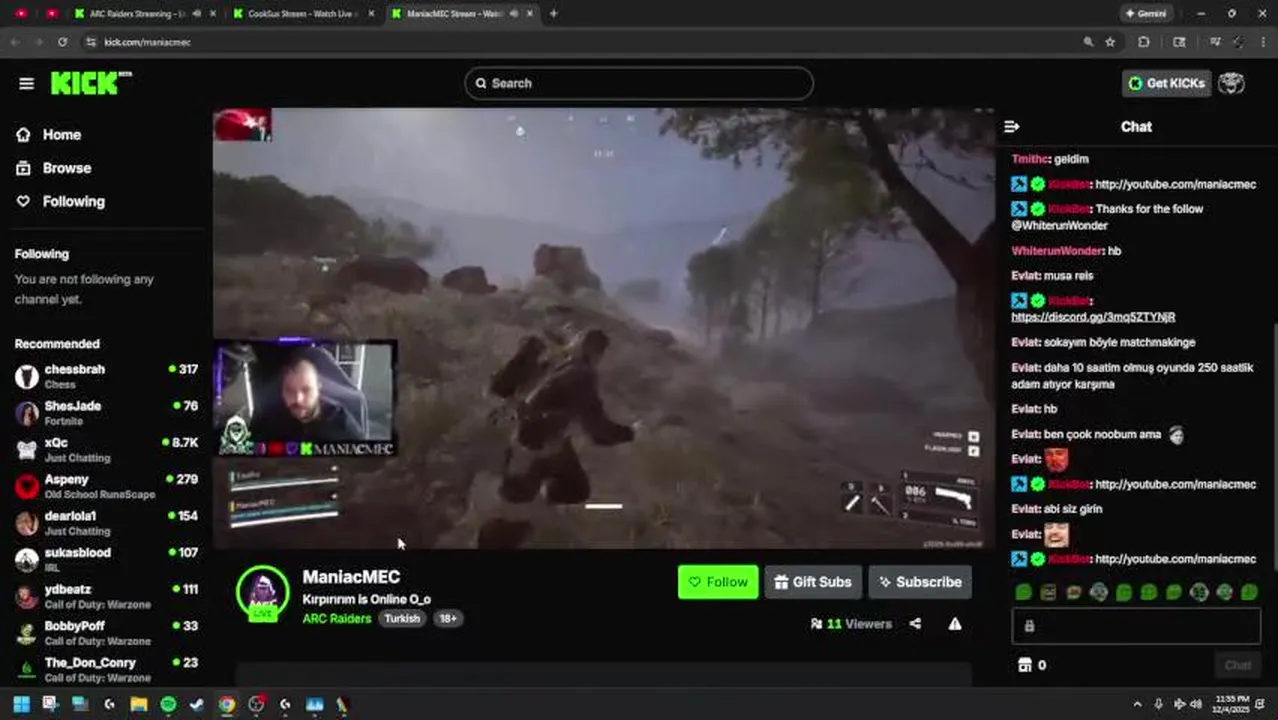Image resolution: width=1278 pixels, height=720 pixels.
Task: Click the report warning icon
Action: coord(955,624)
